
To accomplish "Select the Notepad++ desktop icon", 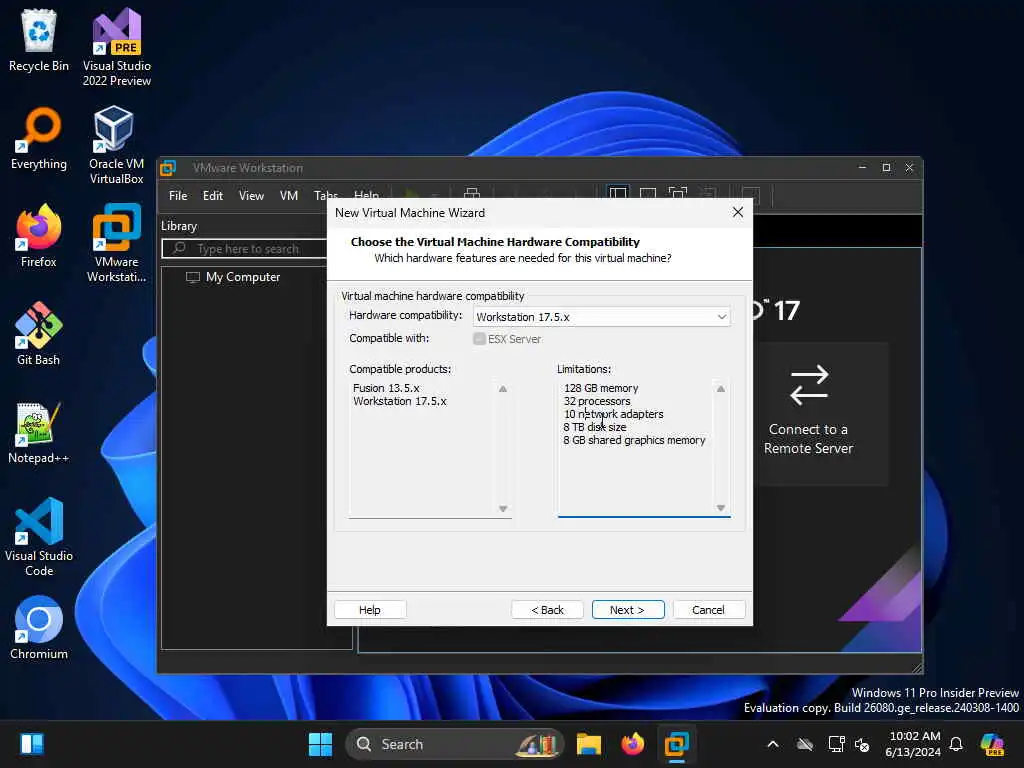I will (x=39, y=432).
